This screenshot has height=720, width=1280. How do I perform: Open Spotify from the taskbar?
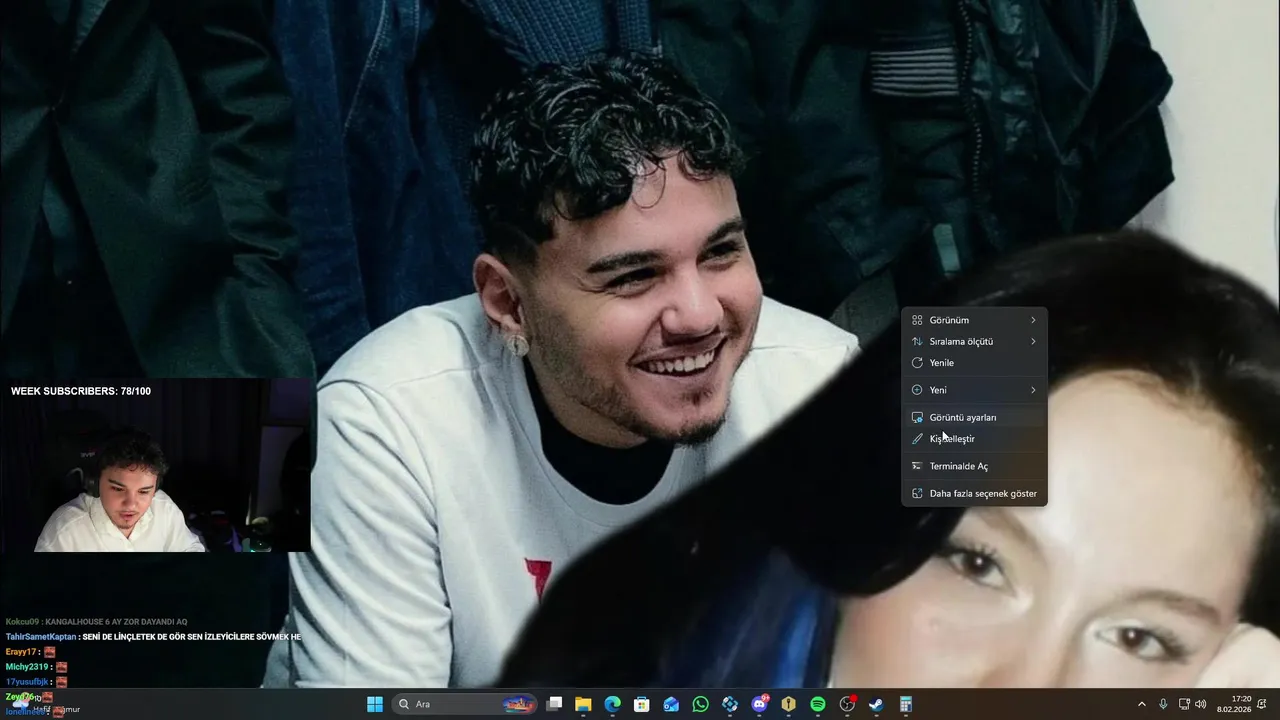(x=818, y=704)
